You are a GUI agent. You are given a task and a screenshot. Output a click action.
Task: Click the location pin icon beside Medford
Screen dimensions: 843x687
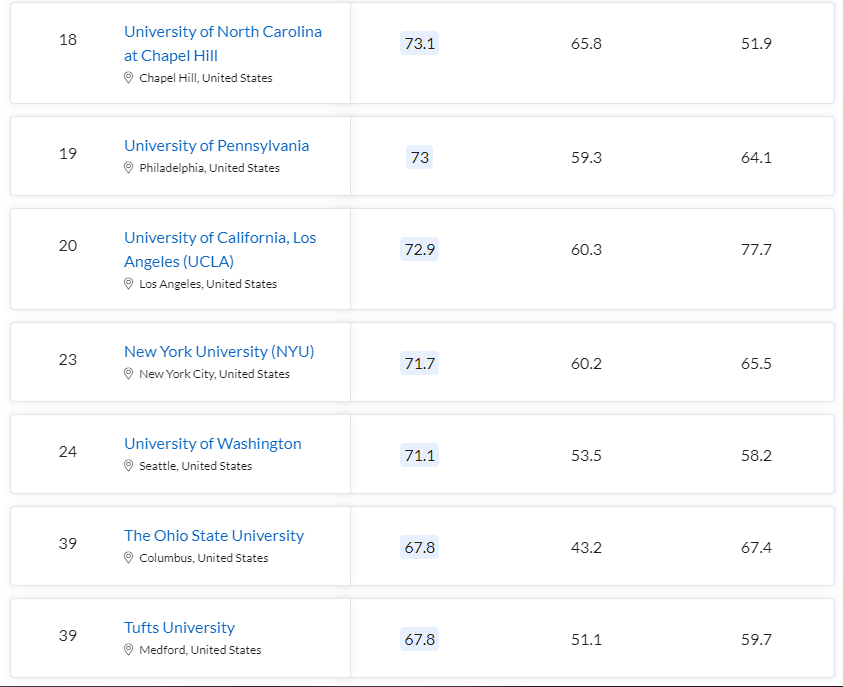[x=129, y=650]
